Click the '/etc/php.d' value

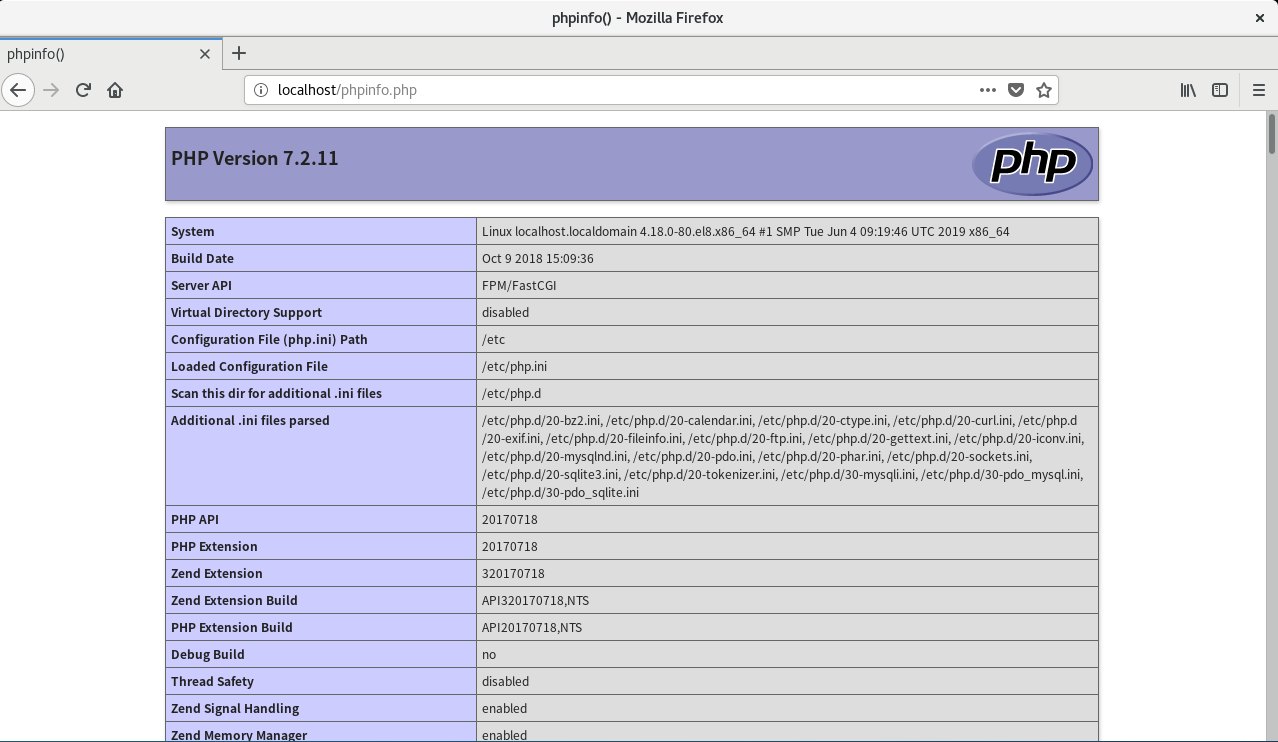coord(512,393)
